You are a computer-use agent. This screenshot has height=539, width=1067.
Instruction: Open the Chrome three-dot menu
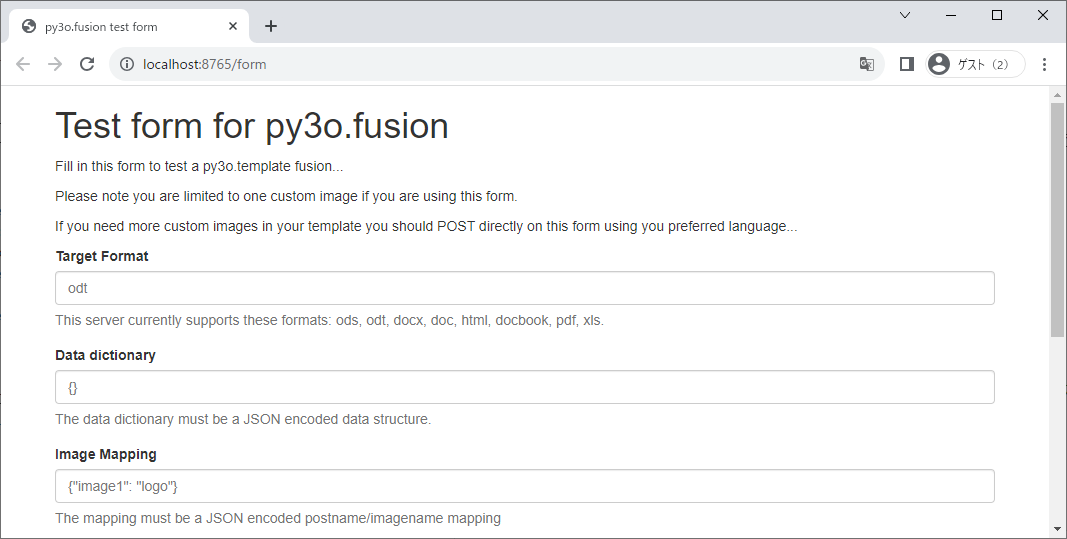coord(1044,64)
